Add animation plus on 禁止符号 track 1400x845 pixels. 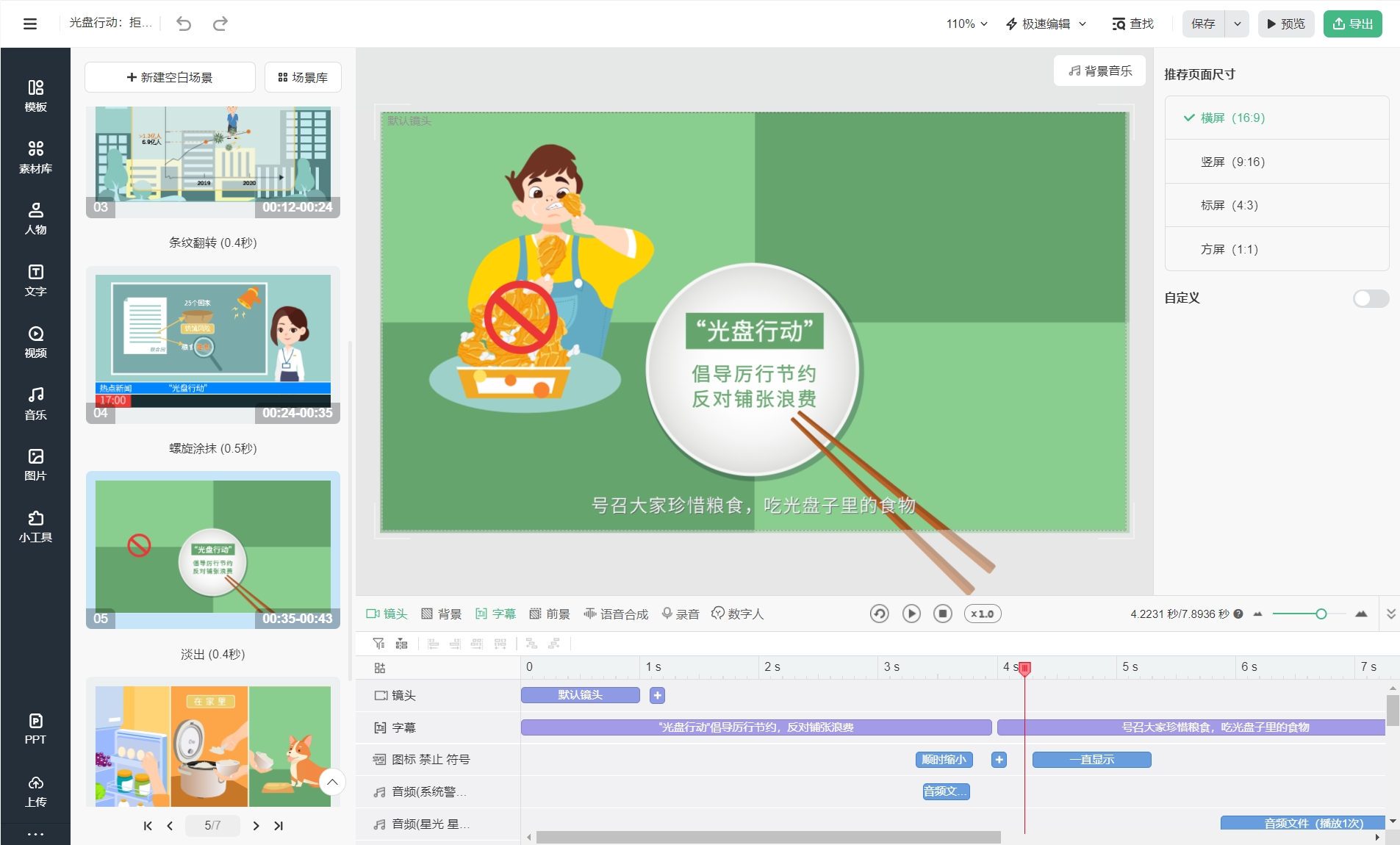(x=999, y=760)
